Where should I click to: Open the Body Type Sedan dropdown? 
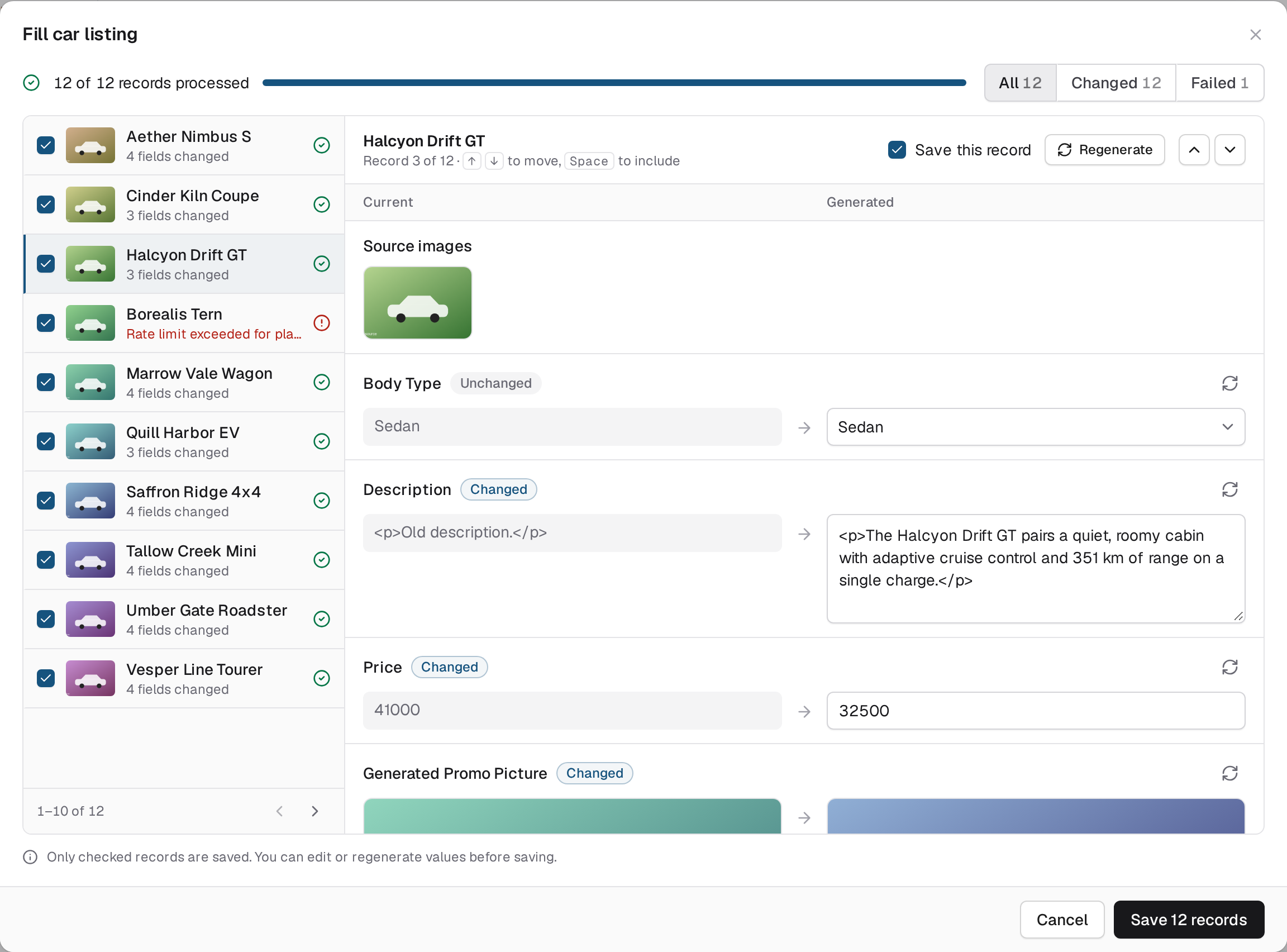1035,427
